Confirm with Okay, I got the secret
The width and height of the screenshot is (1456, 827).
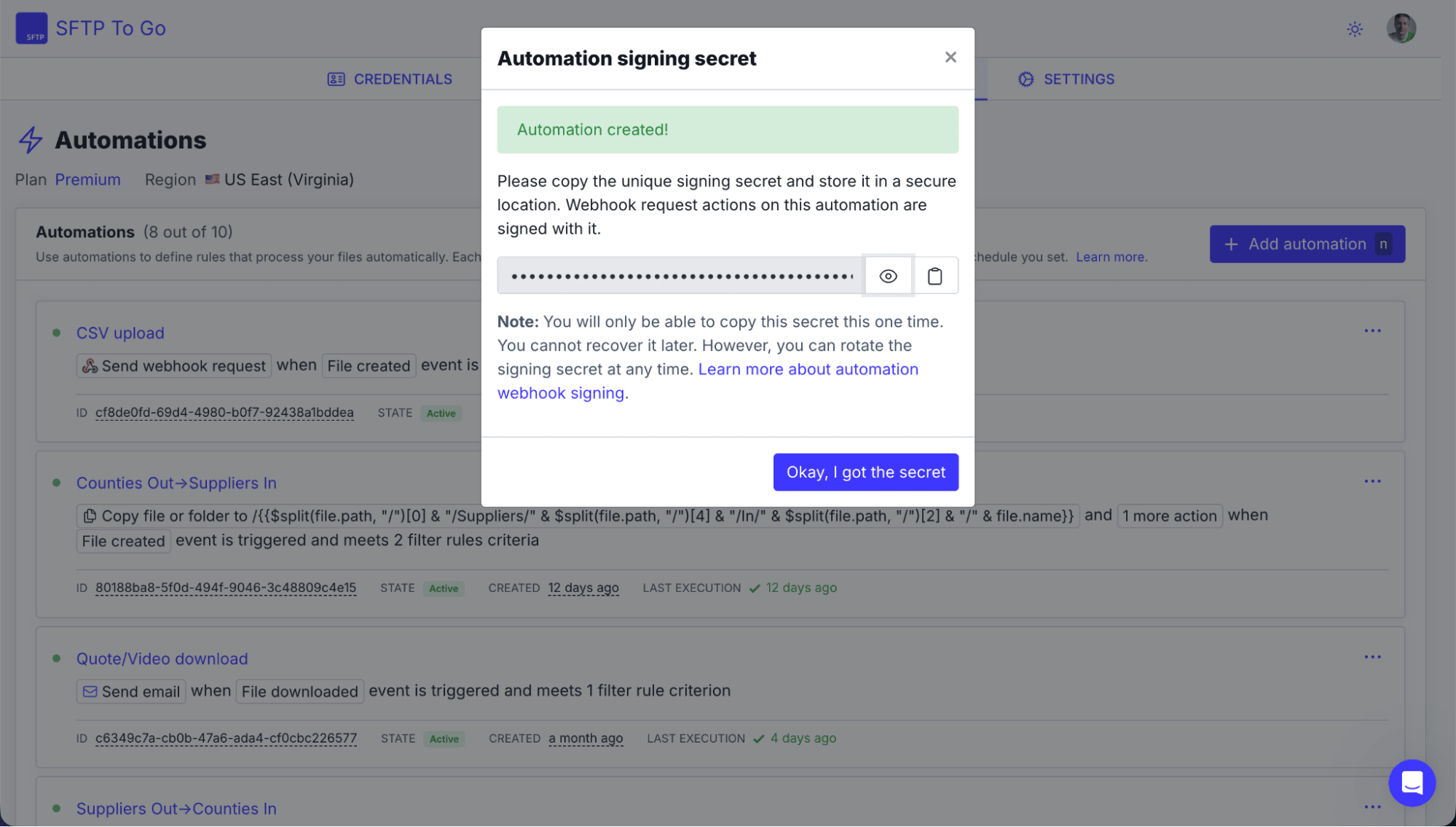(x=865, y=472)
